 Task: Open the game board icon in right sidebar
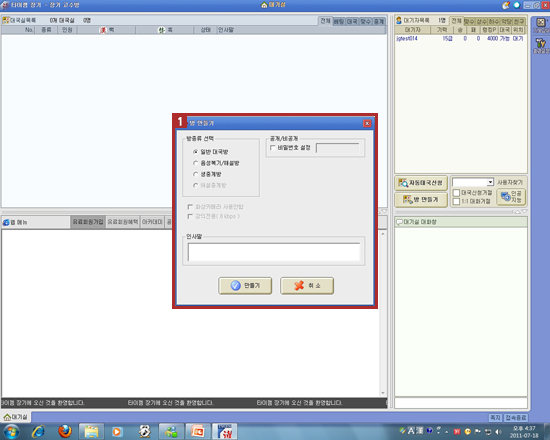541,23
